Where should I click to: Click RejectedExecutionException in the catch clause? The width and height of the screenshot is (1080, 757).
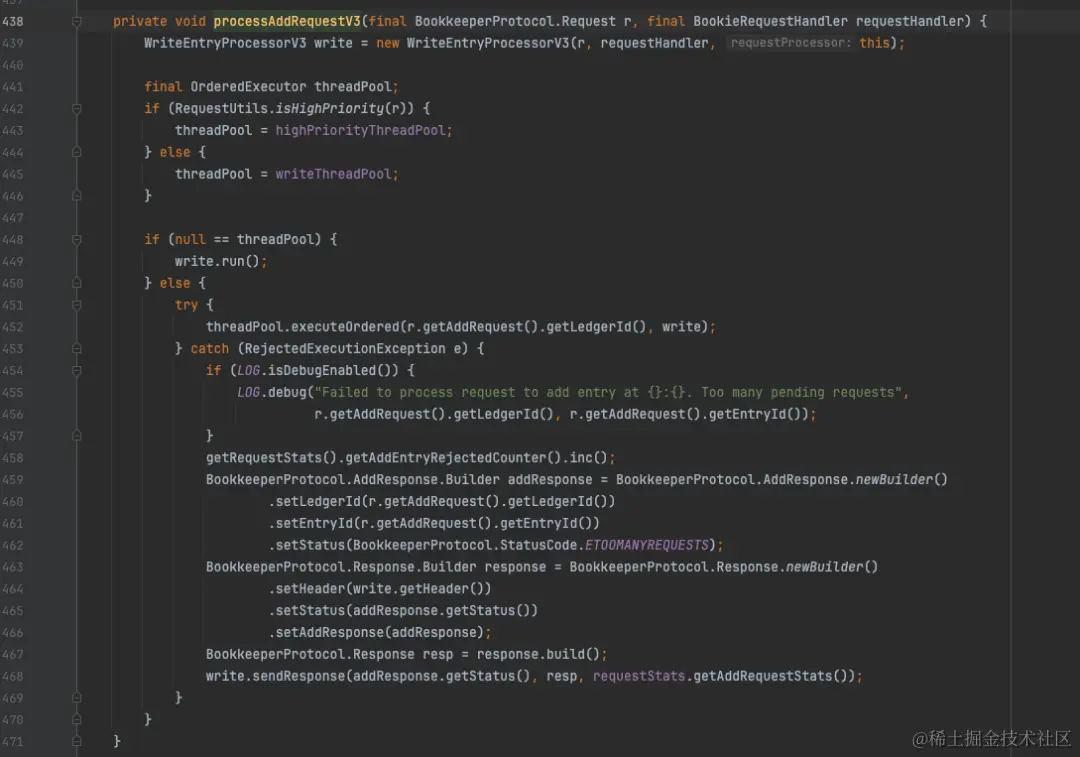coord(345,349)
